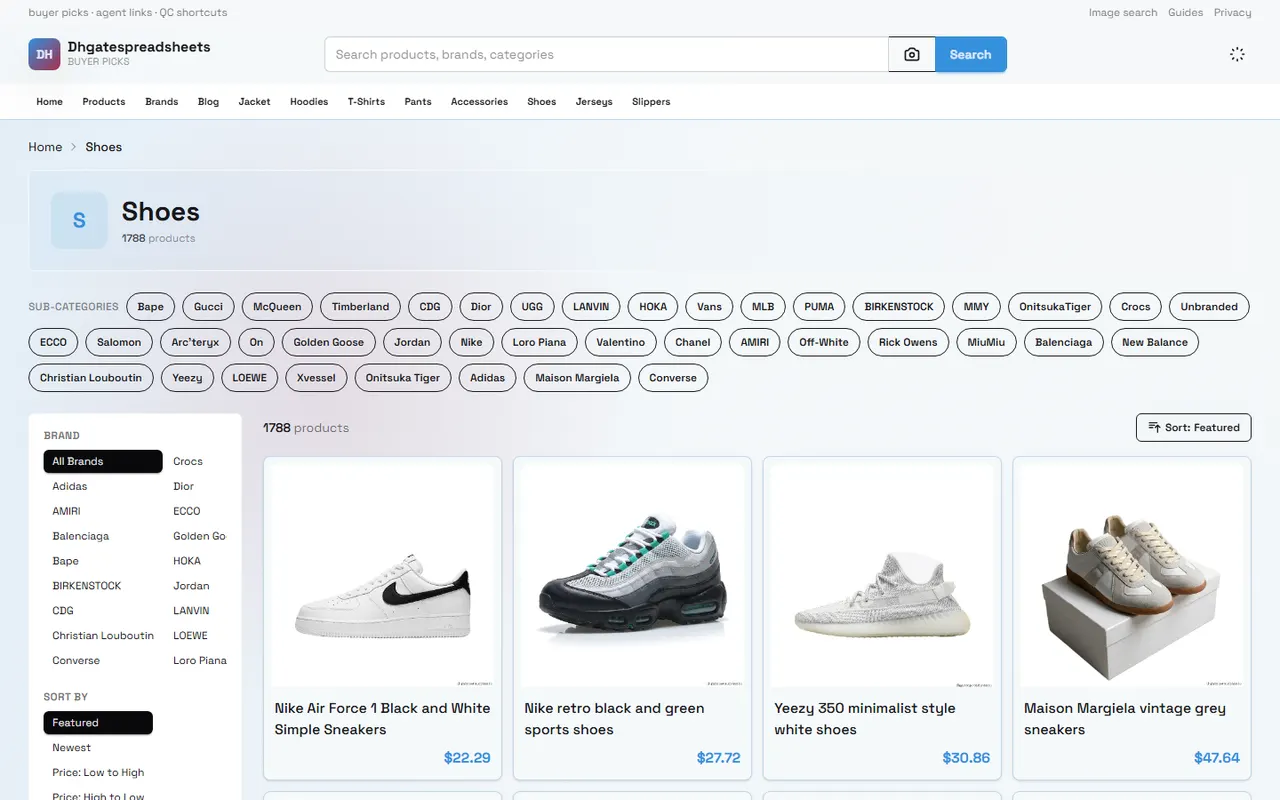This screenshot has height=800, width=1280.
Task: Select Price: Low to High sorting
Action: coord(98,772)
